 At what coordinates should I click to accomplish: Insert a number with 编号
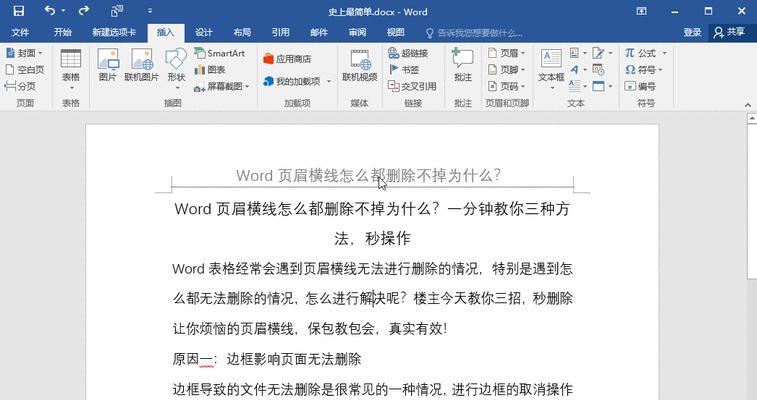pyautogui.click(x=640, y=86)
